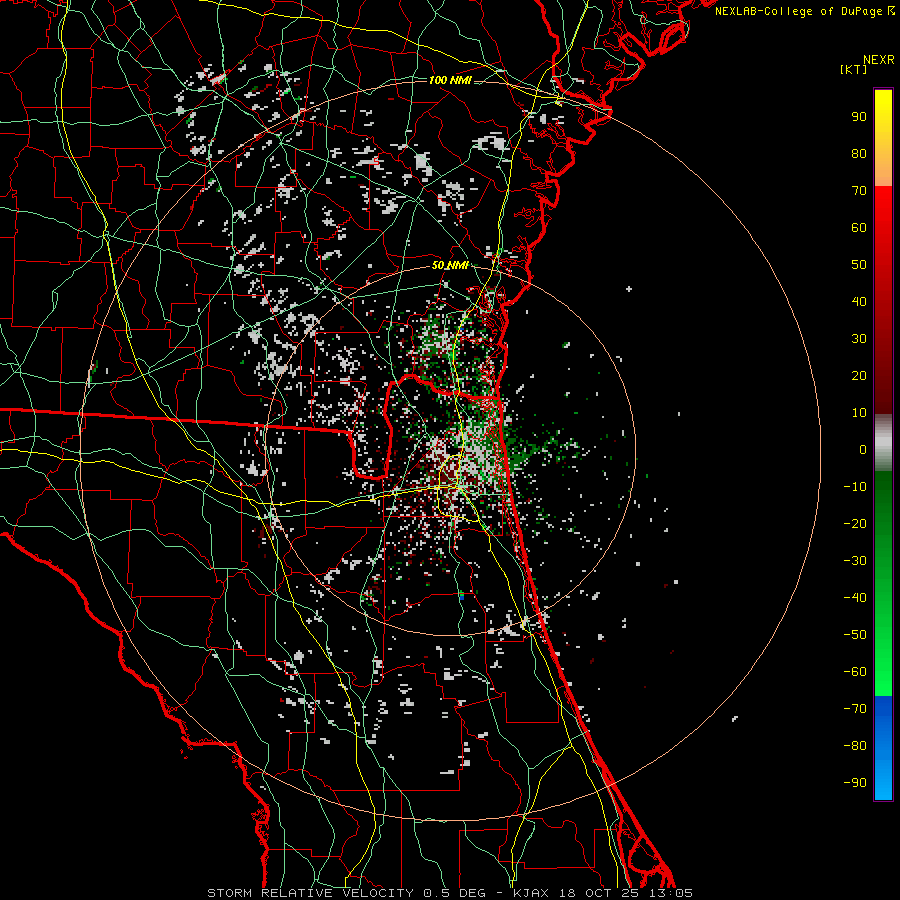Click the gray zero-velocity band of the color bar
This screenshot has width=900, height=900.
point(883,443)
